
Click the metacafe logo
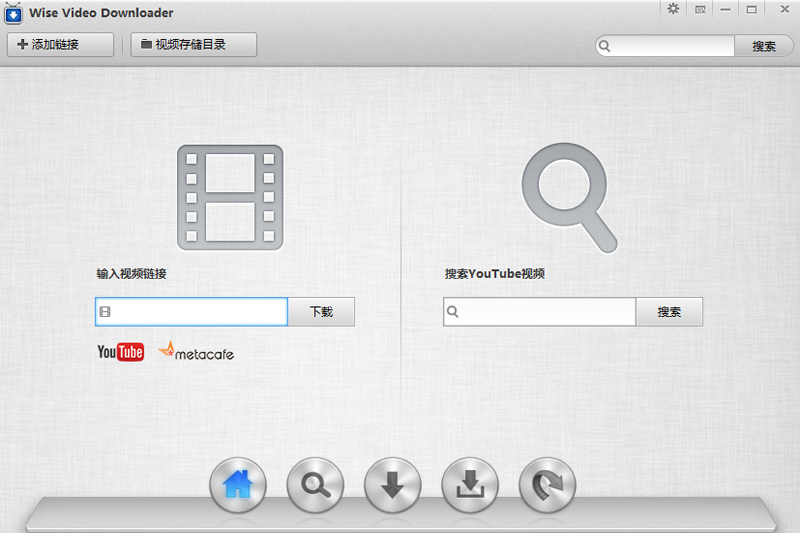tap(196, 351)
